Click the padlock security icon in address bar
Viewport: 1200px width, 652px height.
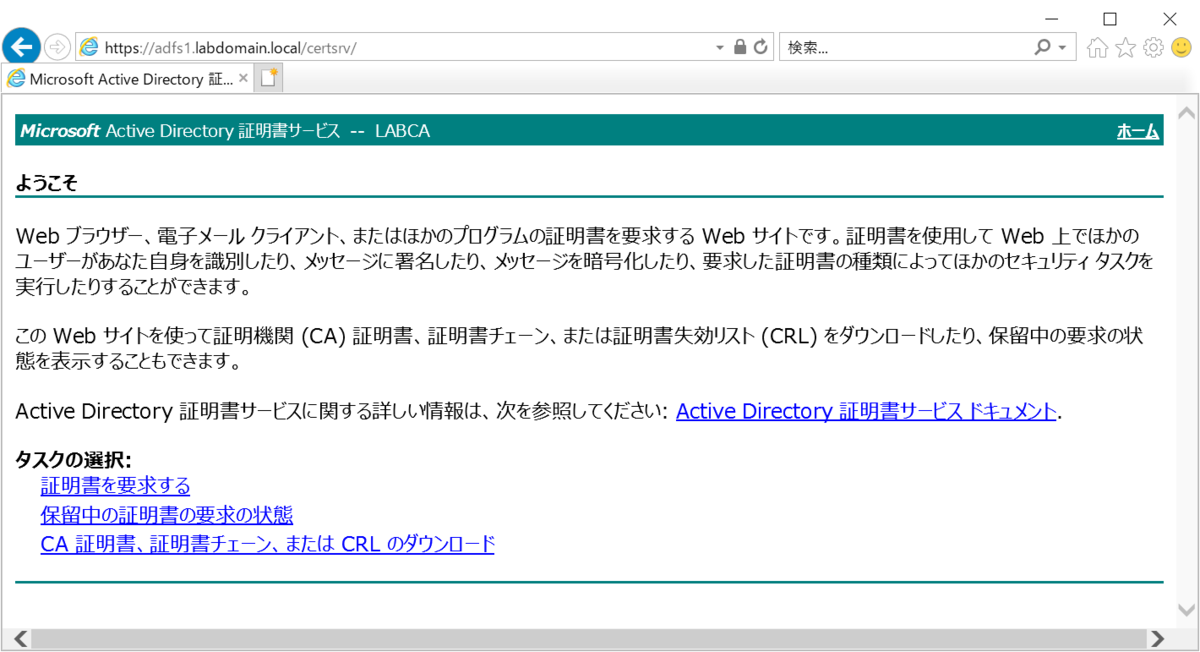coord(740,47)
